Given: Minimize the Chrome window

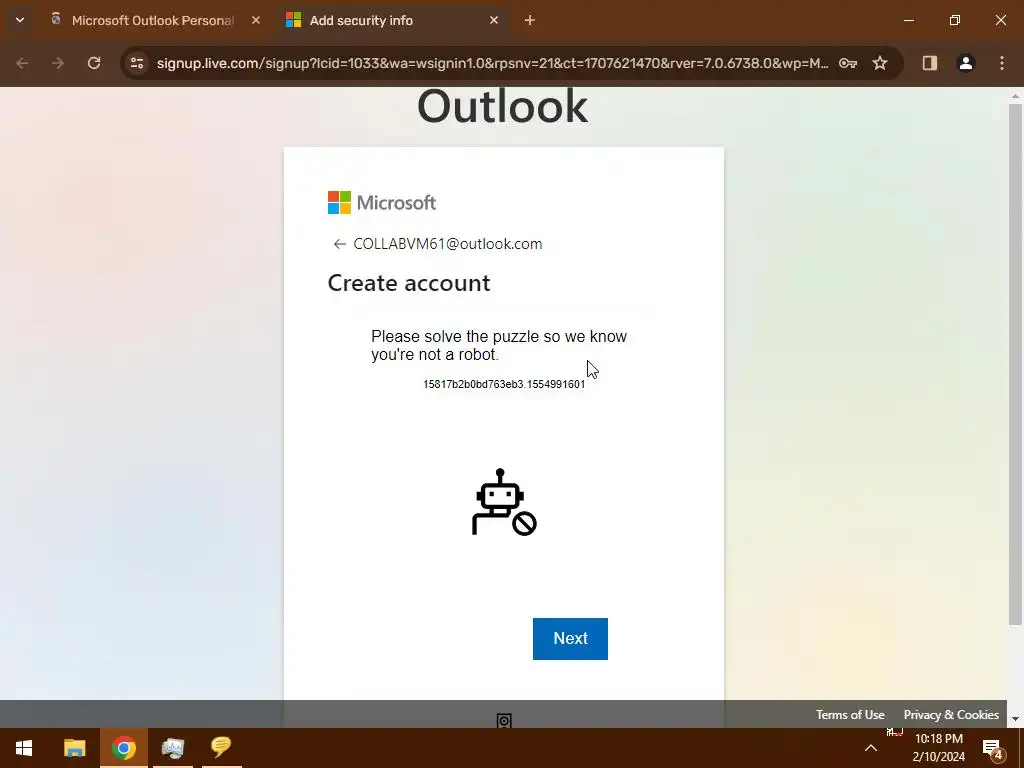Looking at the screenshot, I should pos(908,20).
